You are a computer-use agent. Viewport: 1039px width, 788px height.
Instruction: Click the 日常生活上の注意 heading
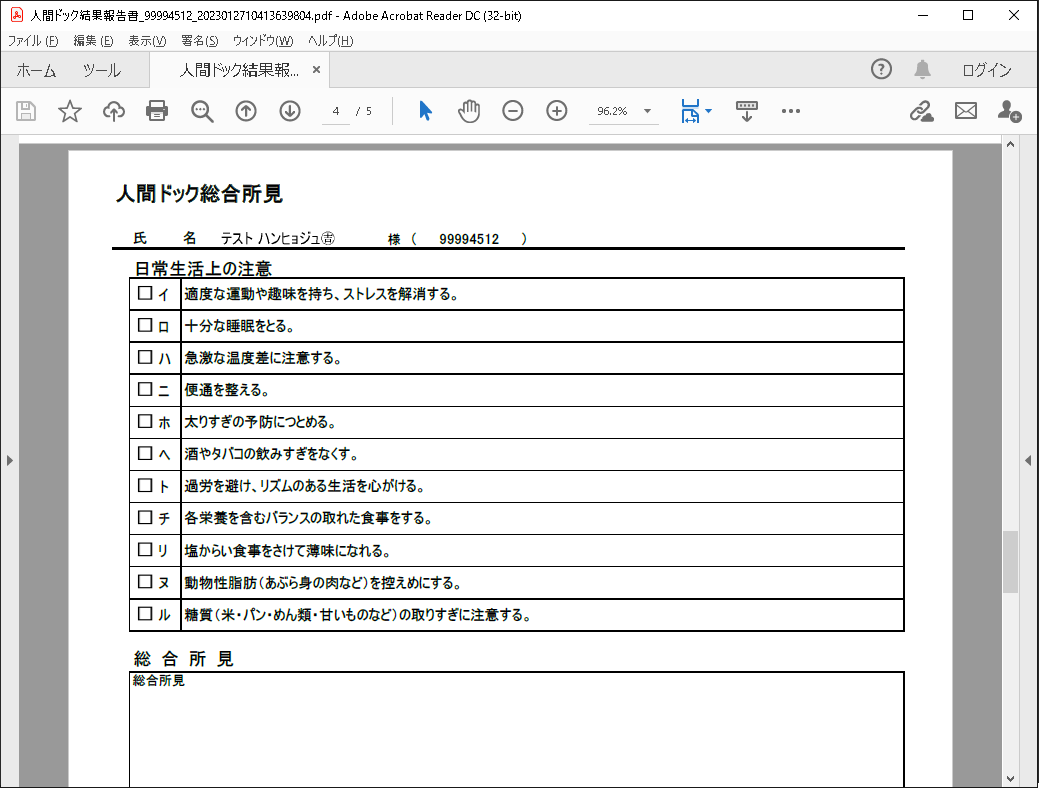203,268
